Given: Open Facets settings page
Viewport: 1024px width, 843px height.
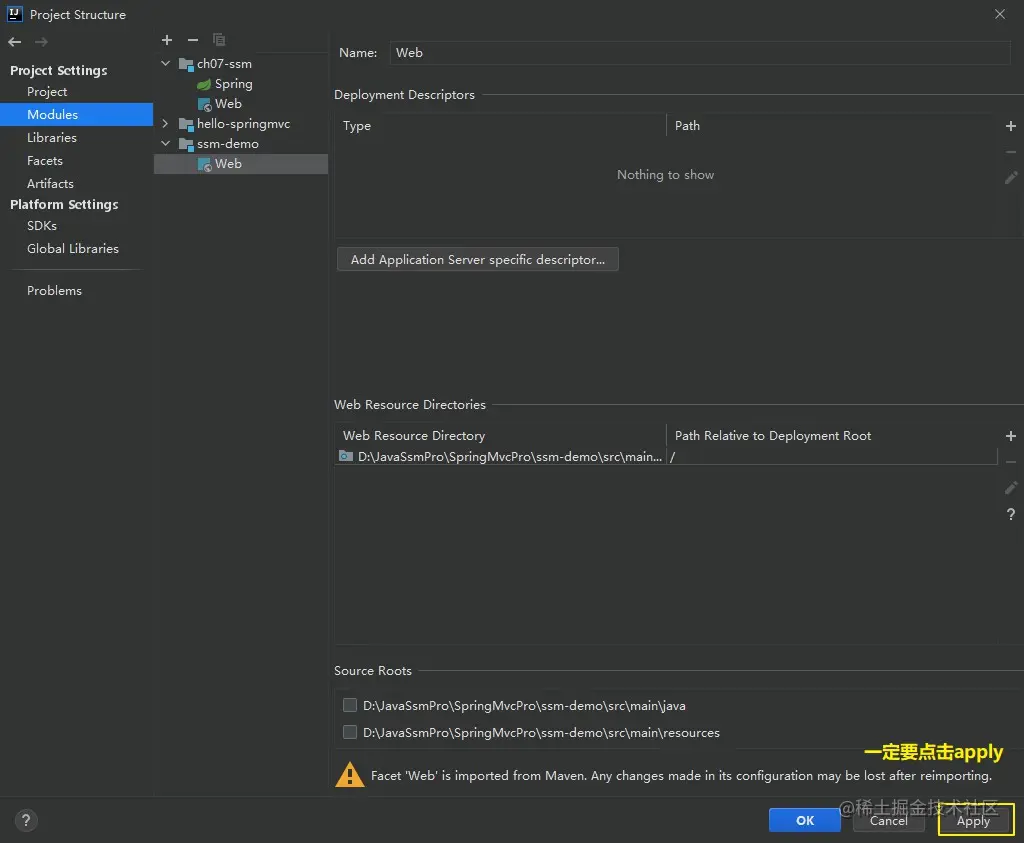Looking at the screenshot, I should [x=45, y=161].
